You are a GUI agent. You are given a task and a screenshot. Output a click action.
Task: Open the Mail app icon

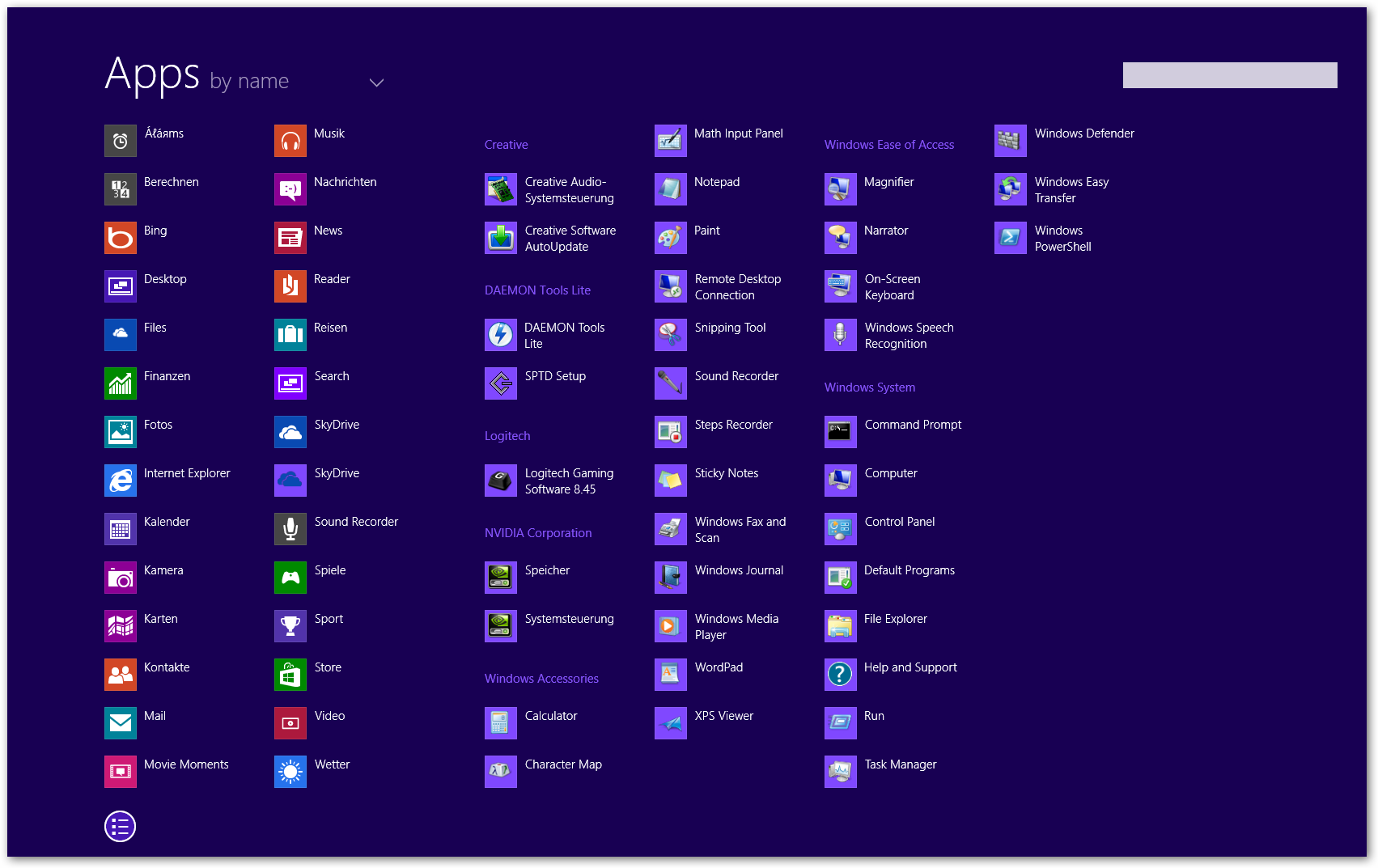point(121,723)
